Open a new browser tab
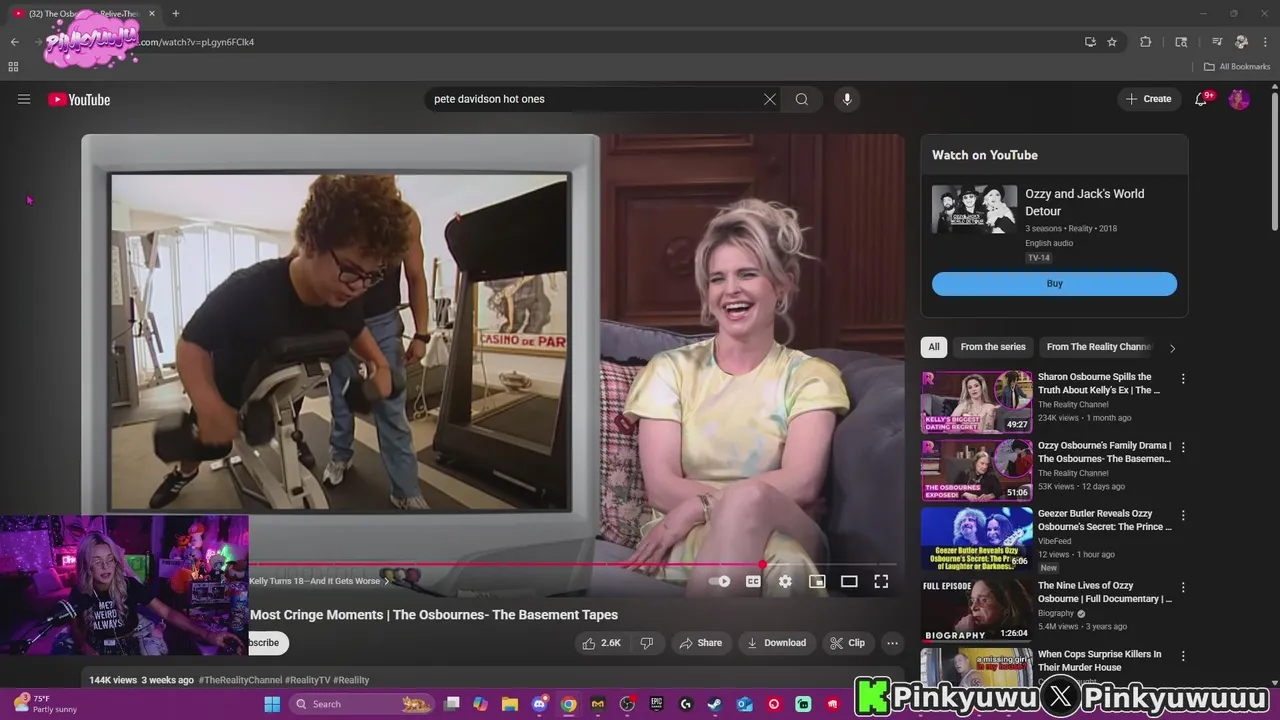1280x720 pixels. pos(175,13)
